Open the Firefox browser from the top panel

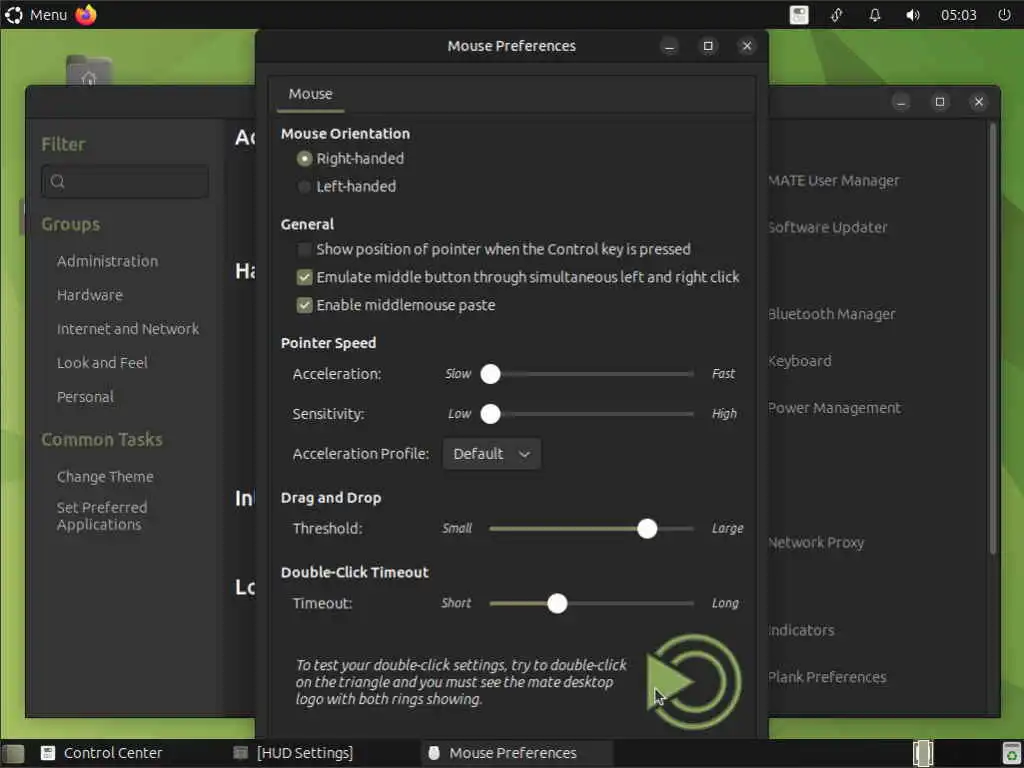(x=86, y=14)
